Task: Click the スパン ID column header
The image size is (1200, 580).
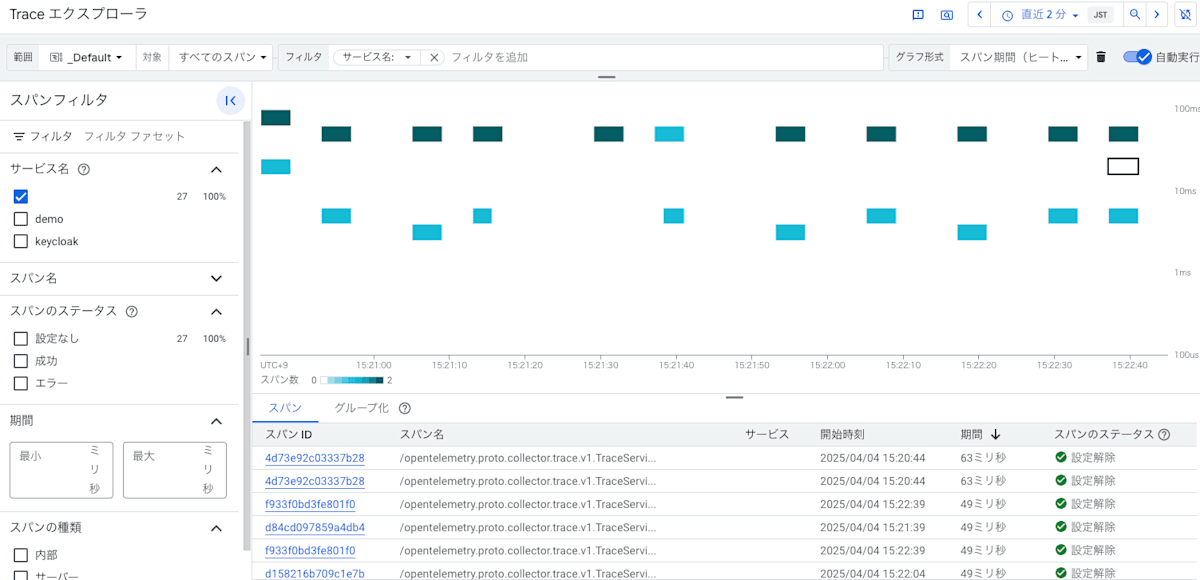Action: click(289, 434)
